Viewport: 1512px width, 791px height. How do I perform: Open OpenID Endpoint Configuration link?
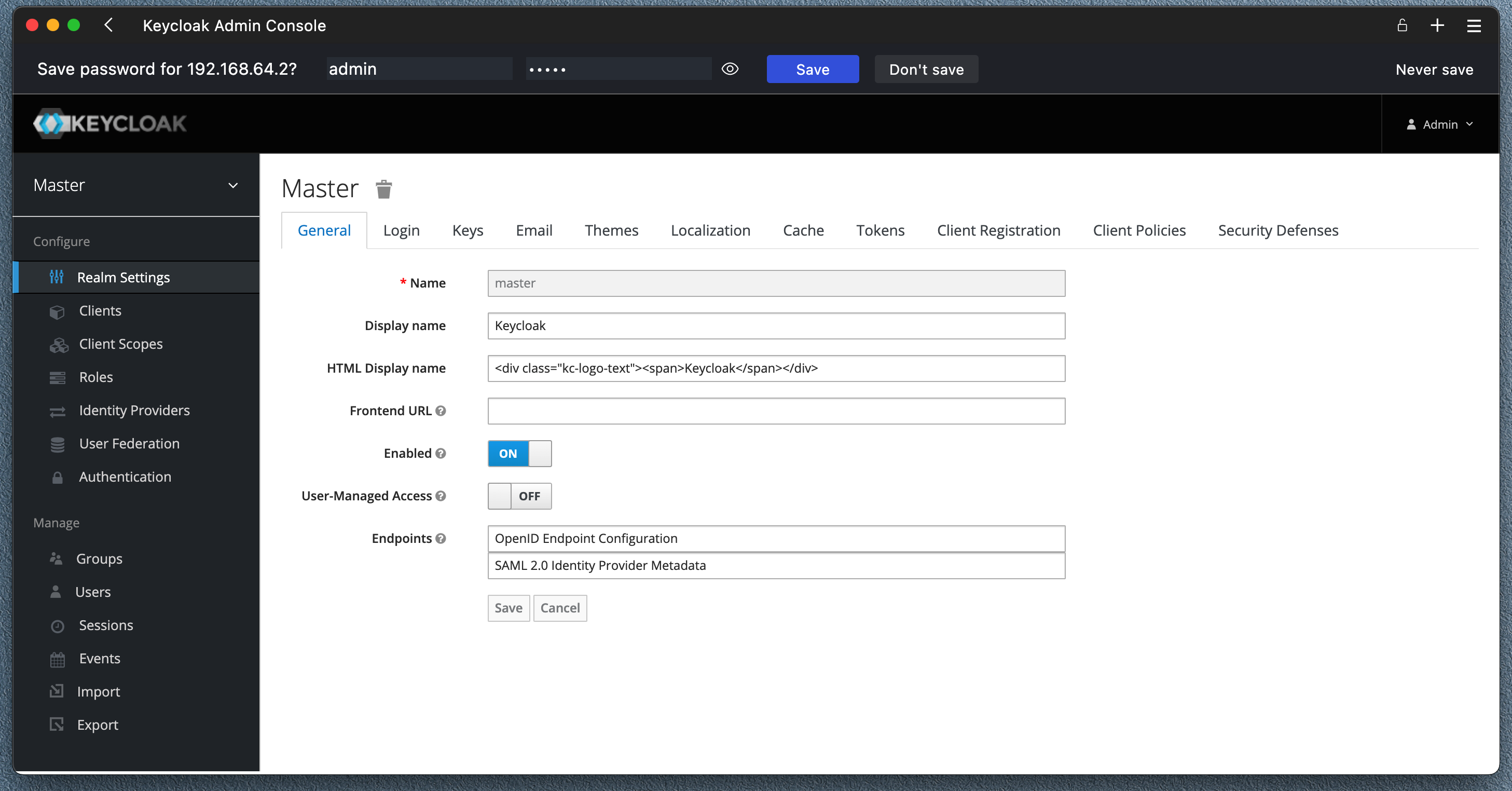tap(586, 538)
